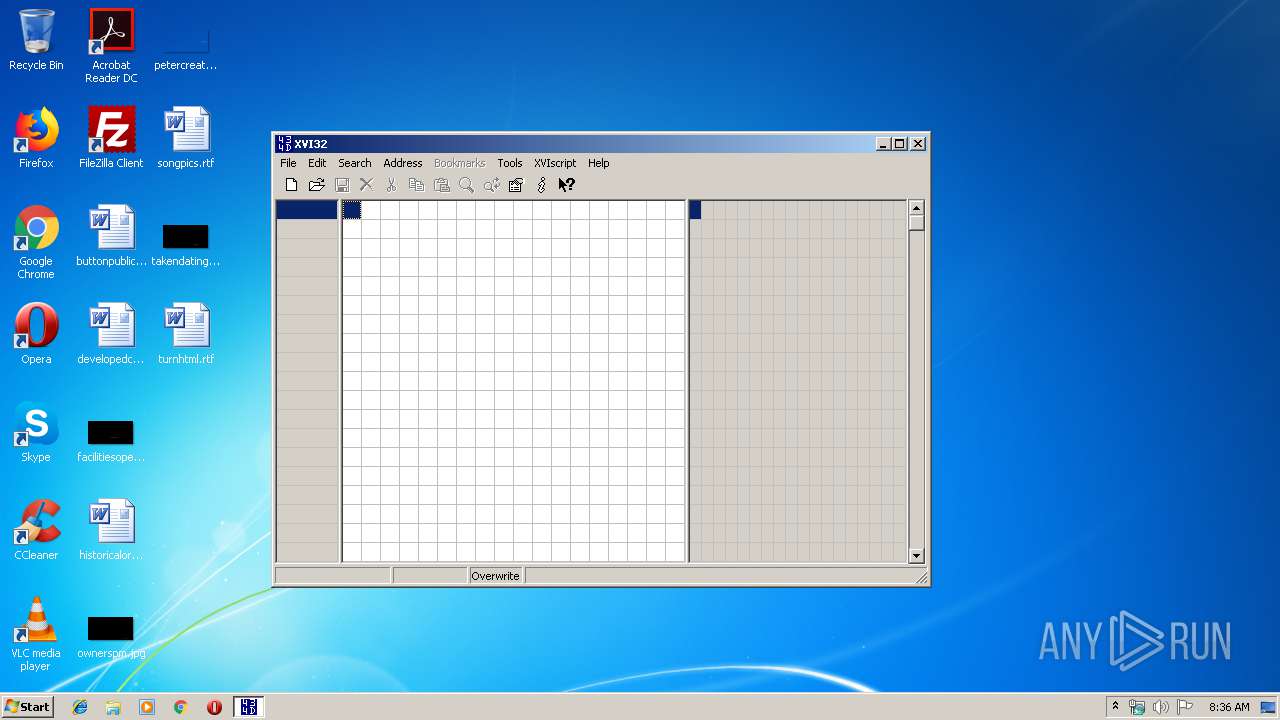The image size is (1280, 720).
Task: Open the Search menu
Action: [x=355, y=163]
